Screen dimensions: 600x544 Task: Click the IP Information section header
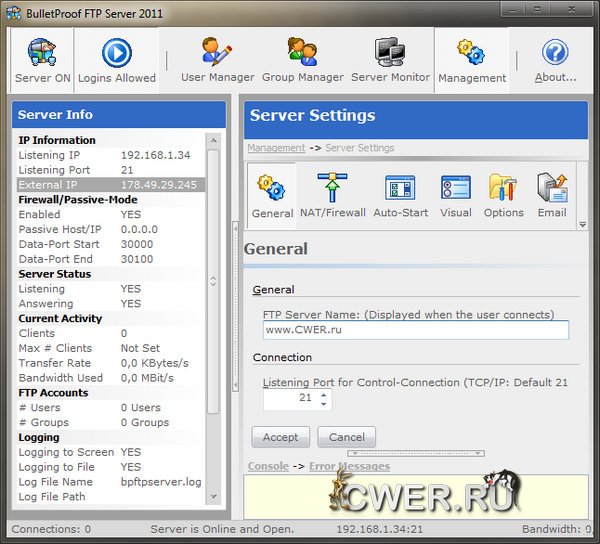(111, 140)
